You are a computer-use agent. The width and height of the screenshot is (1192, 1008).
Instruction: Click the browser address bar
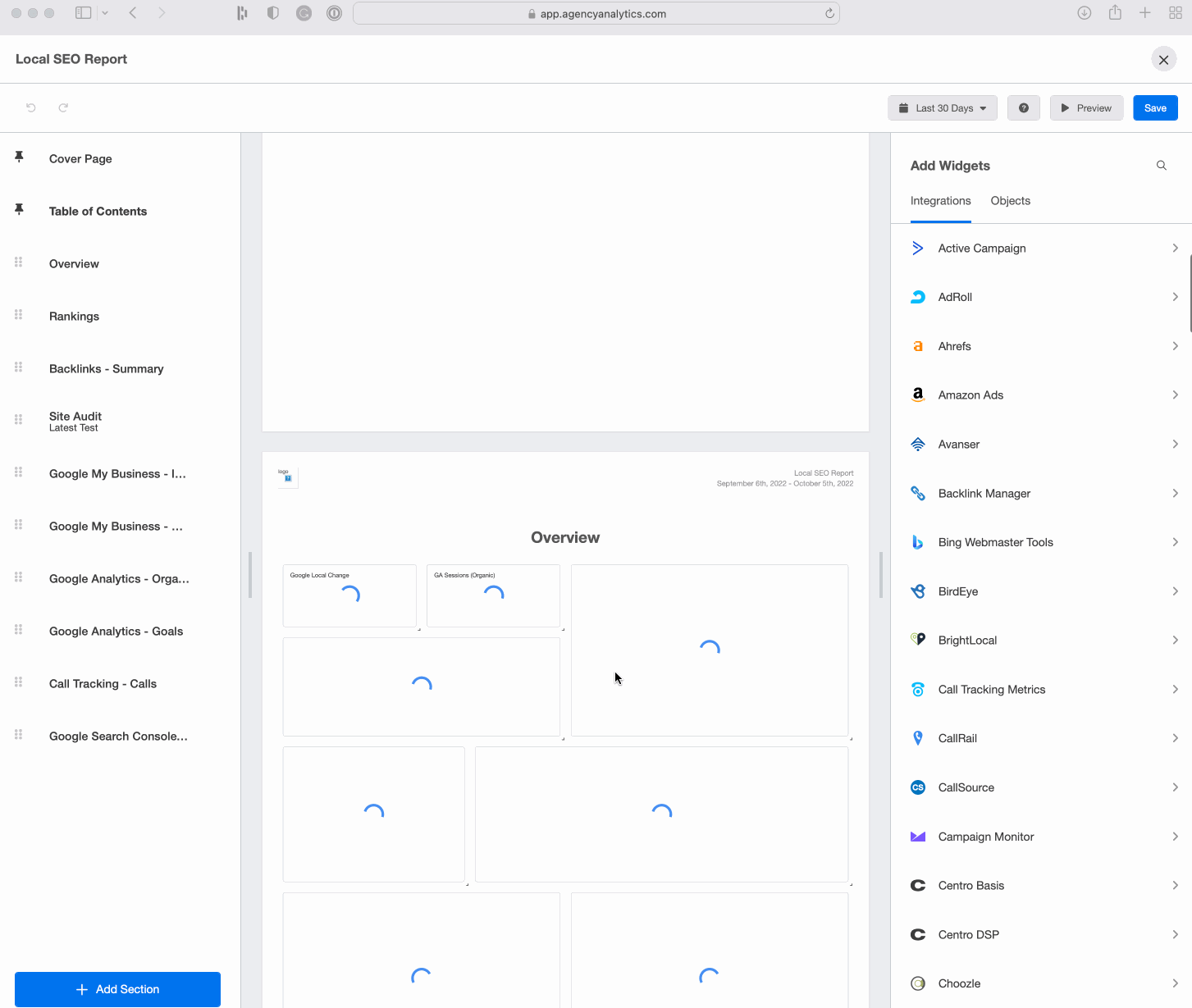(x=596, y=13)
